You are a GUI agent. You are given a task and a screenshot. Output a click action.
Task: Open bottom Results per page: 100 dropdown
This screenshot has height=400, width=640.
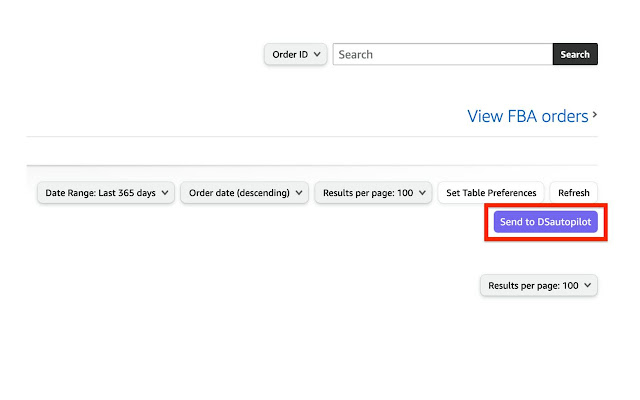point(539,285)
